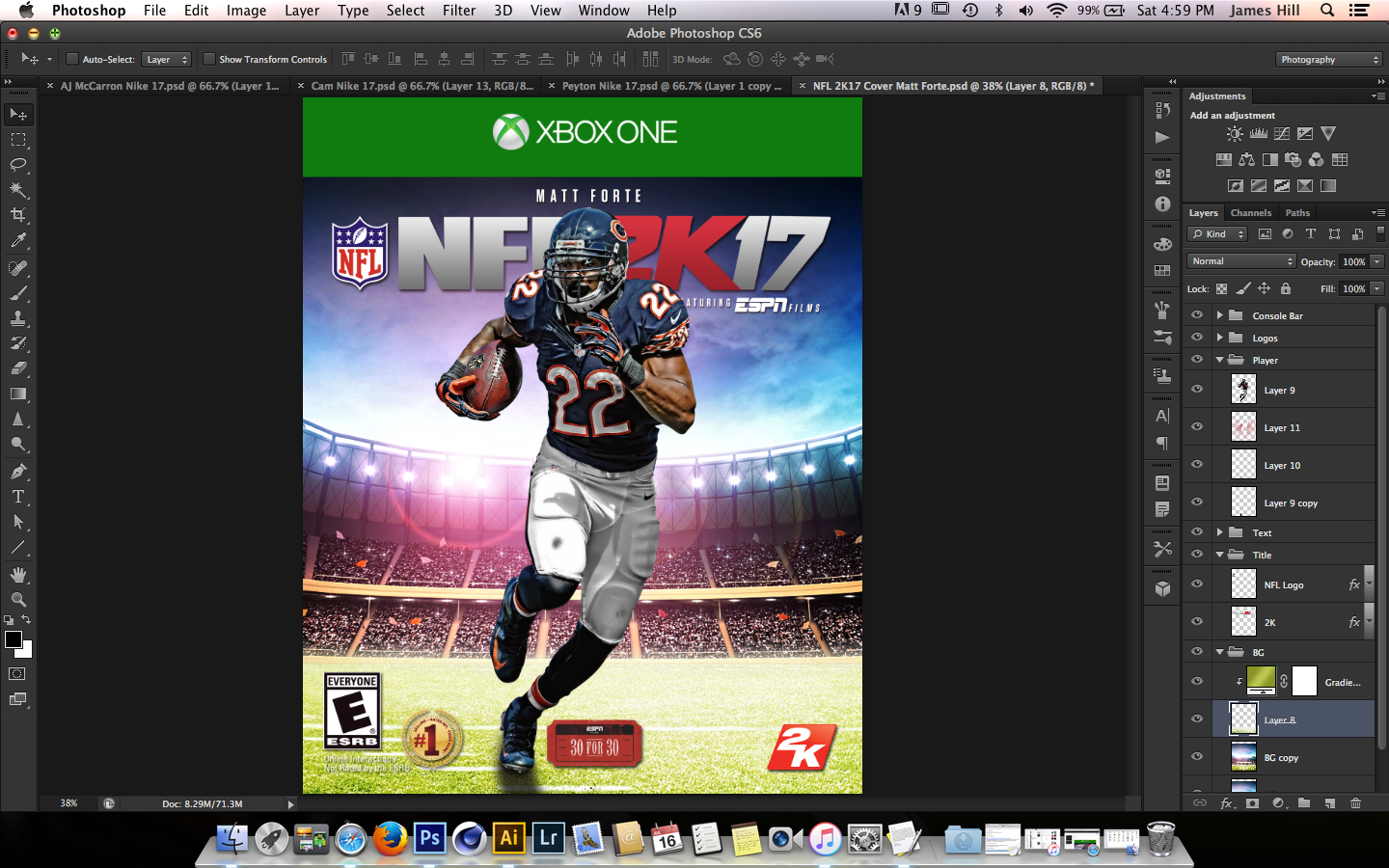Open the Select menu
The image size is (1389, 868).
tap(405, 11)
